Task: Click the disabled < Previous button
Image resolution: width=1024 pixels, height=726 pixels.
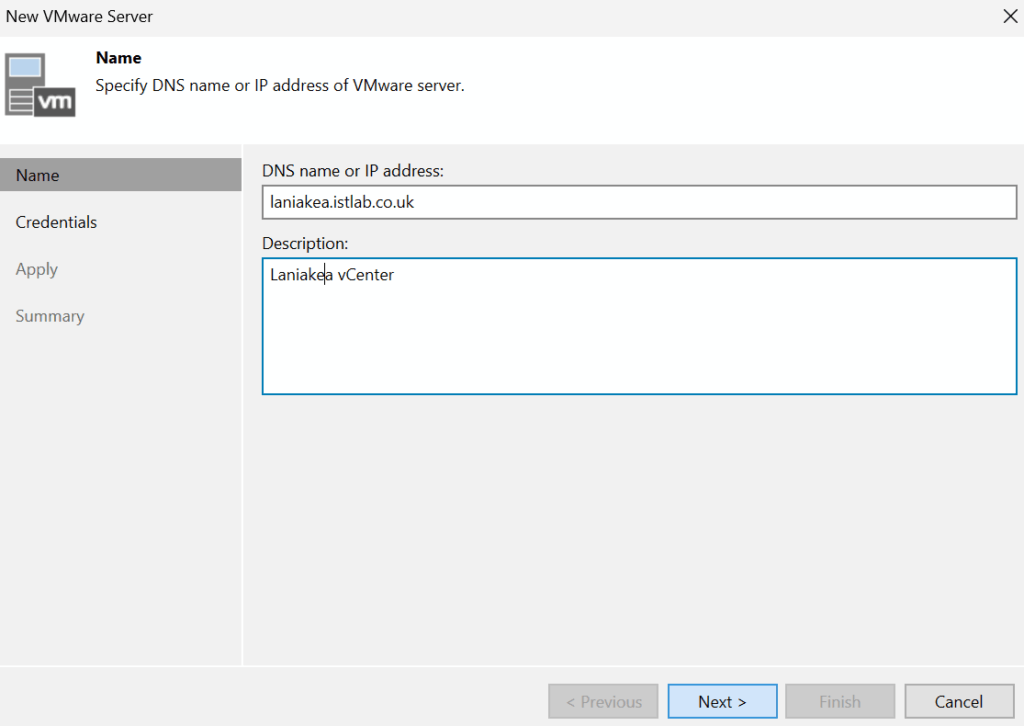Action: (603, 702)
